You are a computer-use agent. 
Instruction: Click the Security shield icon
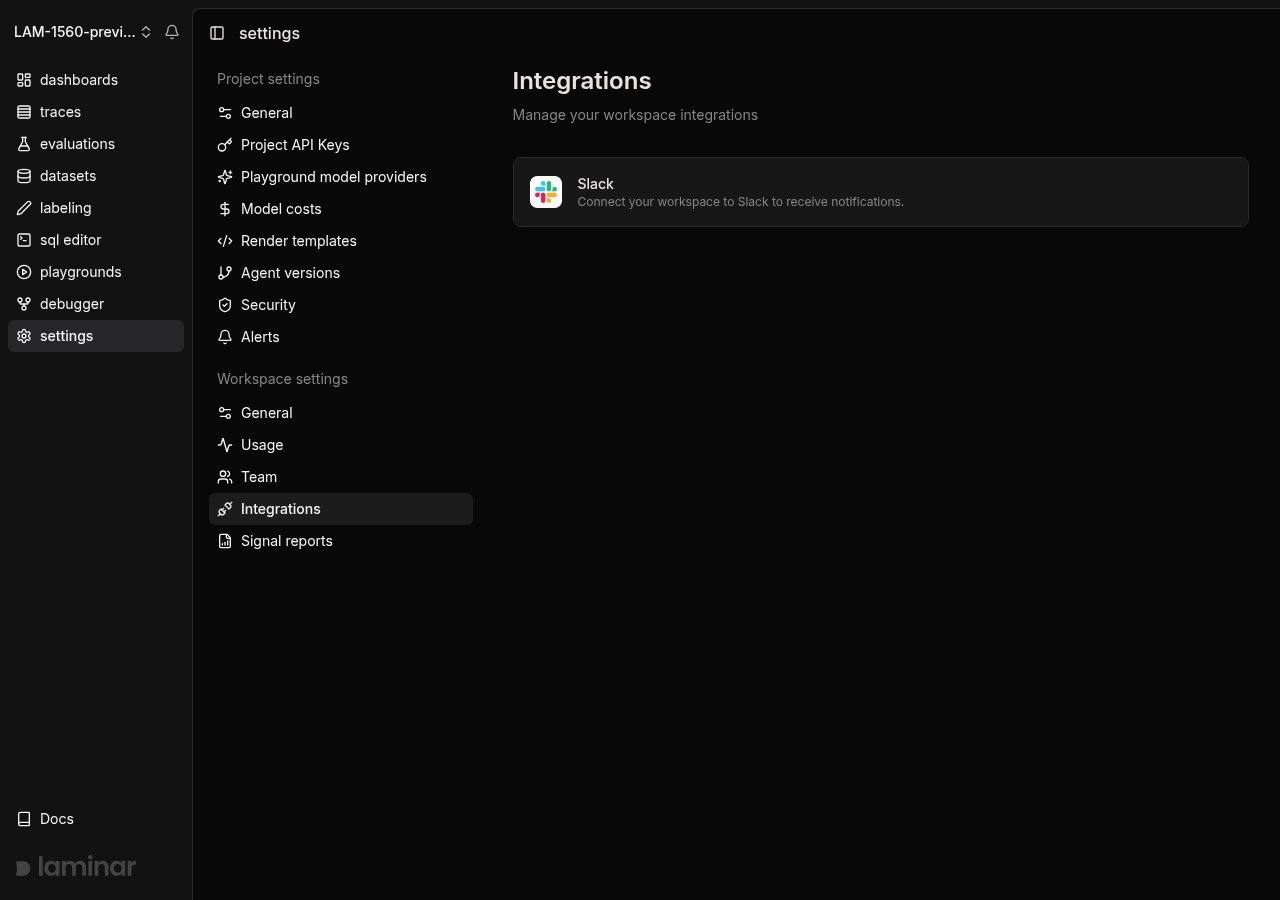(225, 305)
